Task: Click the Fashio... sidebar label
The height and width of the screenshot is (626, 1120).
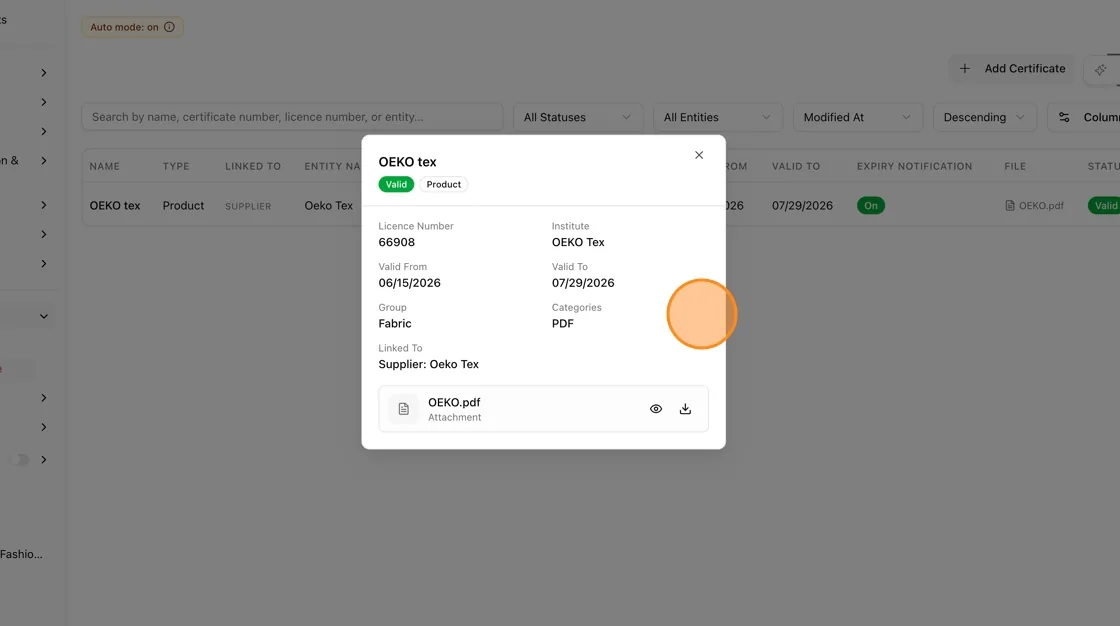Action: [21, 555]
